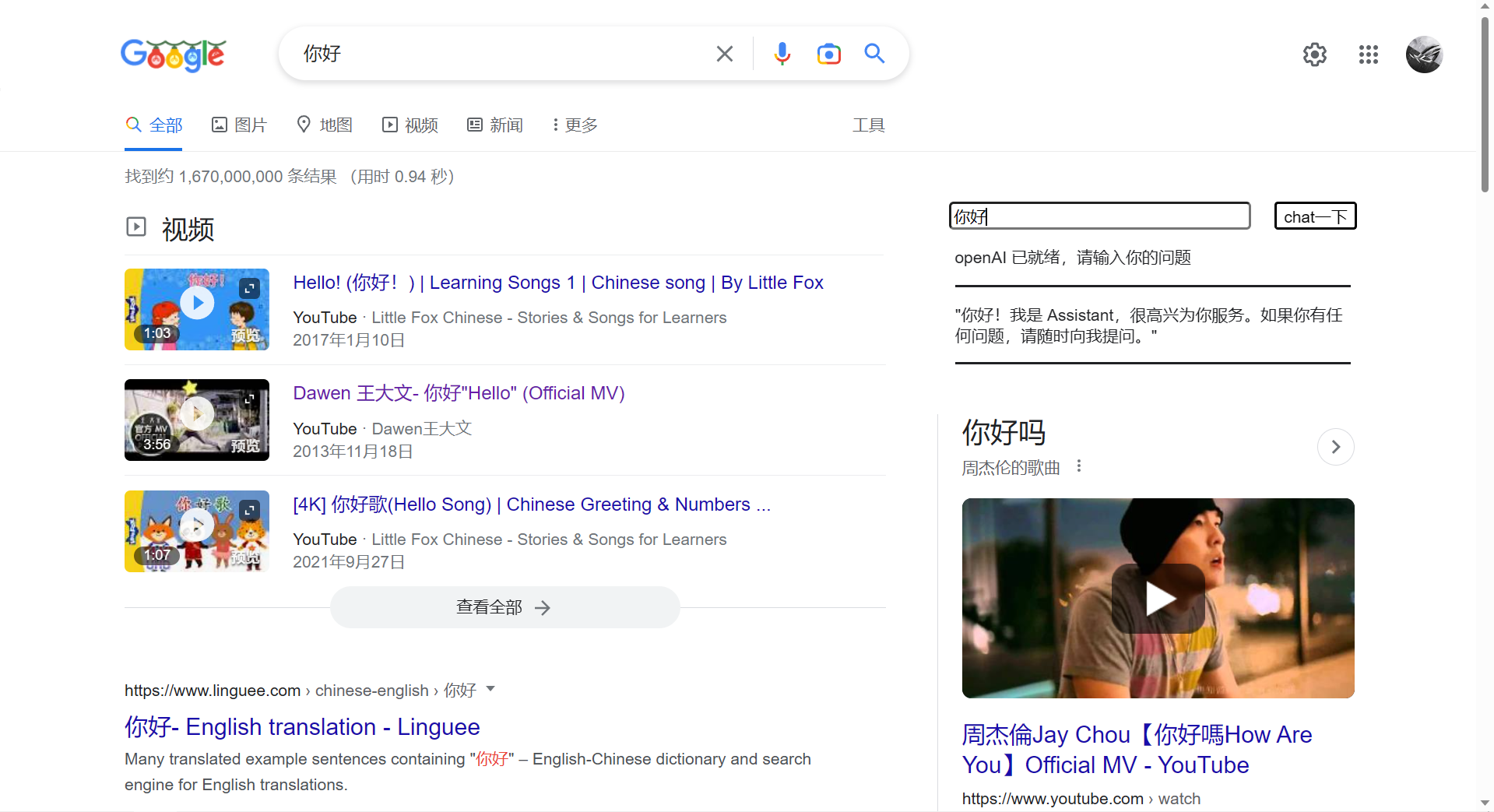Click the 2013年11月18日 video date
The width and height of the screenshot is (1494, 812).
(353, 452)
